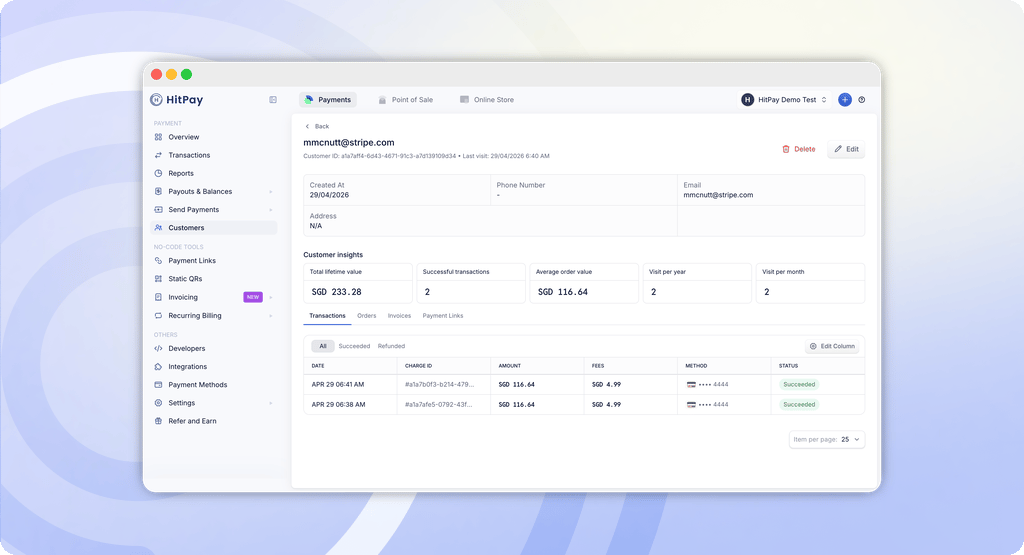This screenshot has height=555, width=1024.
Task: Click the card icon in 06:38 AM row
Action: coord(691,405)
